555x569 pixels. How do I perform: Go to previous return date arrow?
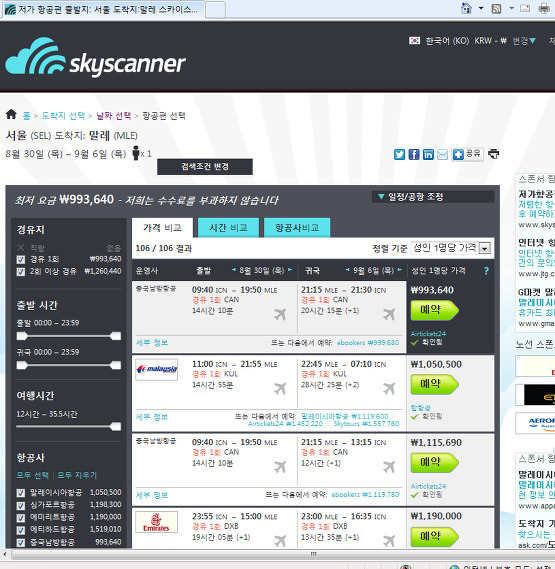point(347,270)
